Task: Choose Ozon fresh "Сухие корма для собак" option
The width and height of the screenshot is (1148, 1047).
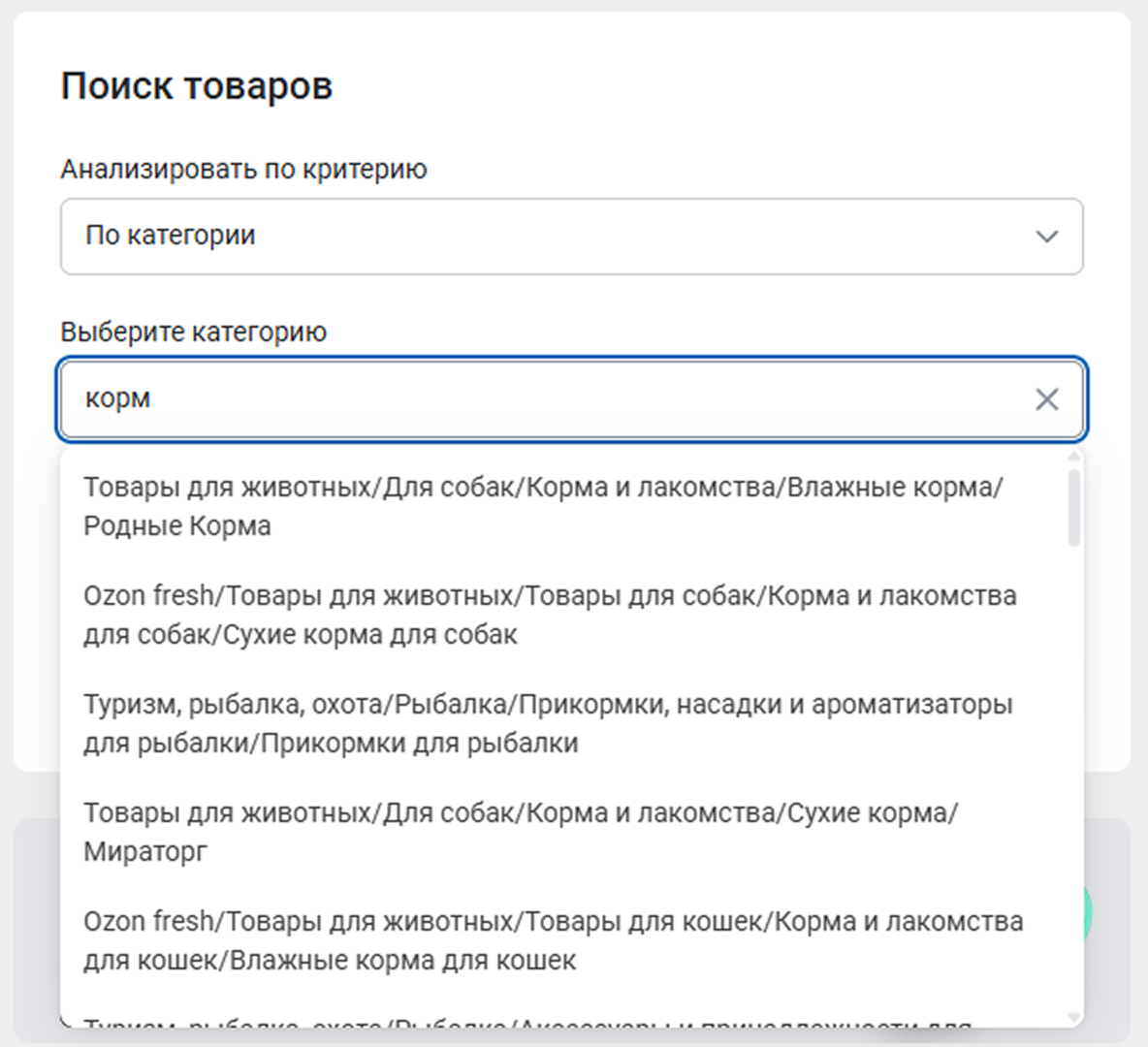Action: coord(549,615)
